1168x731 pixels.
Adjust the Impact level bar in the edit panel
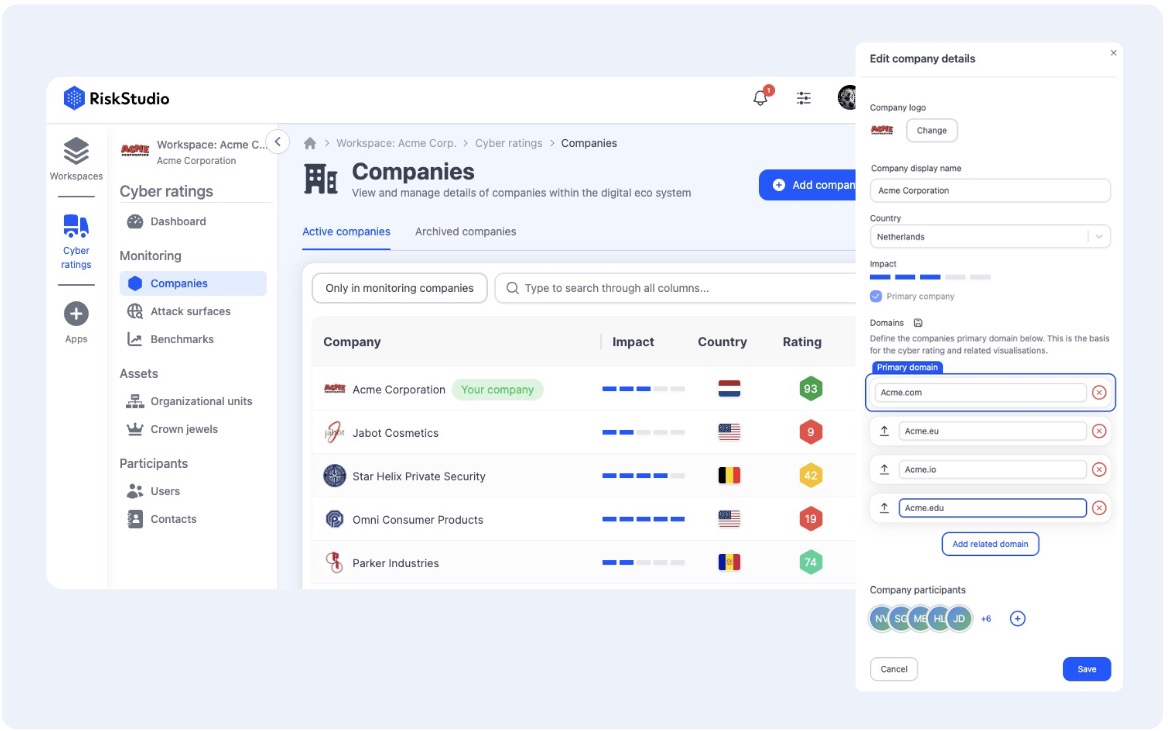click(x=930, y=277)
